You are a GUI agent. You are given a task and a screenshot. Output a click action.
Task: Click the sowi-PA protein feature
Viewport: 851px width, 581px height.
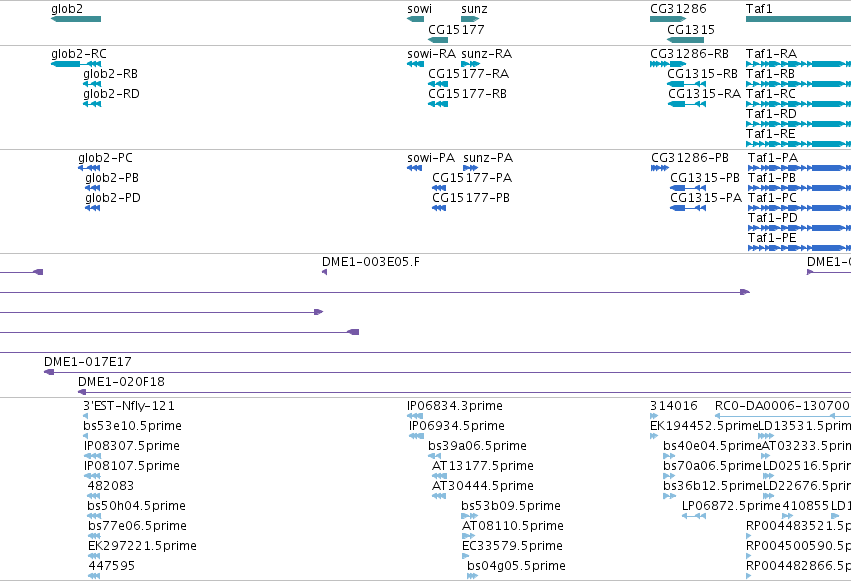click(x=431, y=158)
